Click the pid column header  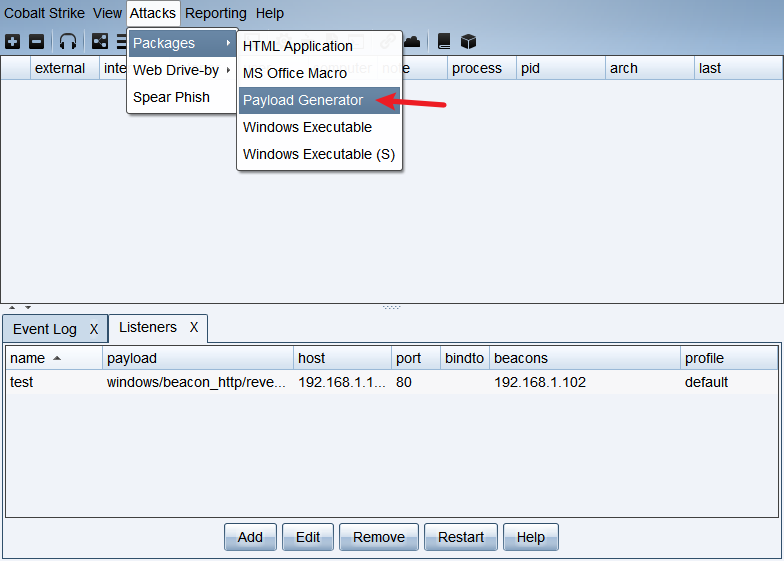(x=560, y=68)
